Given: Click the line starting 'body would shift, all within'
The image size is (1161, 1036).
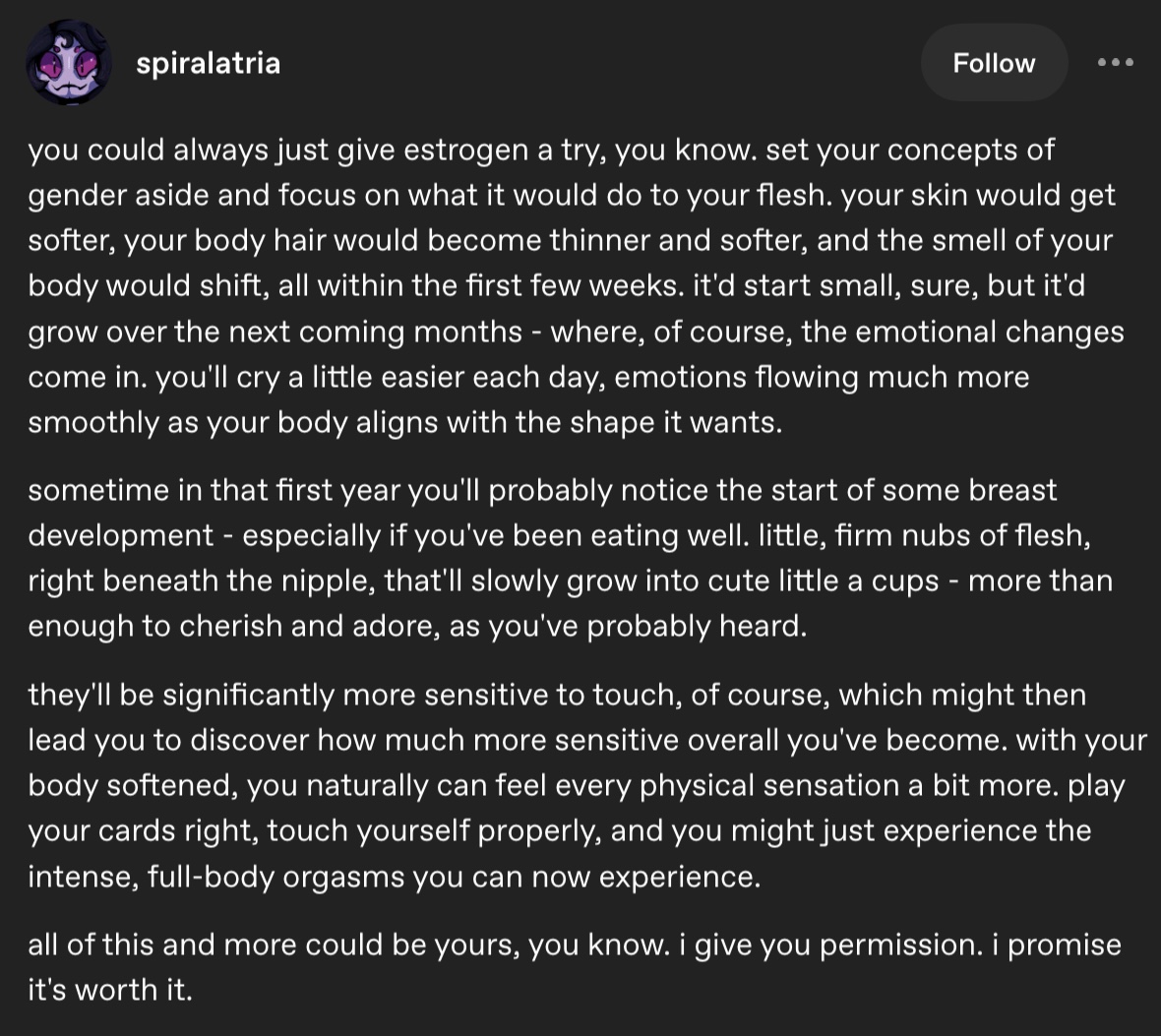Looking at the screenshot, I should tap(556, 286).
